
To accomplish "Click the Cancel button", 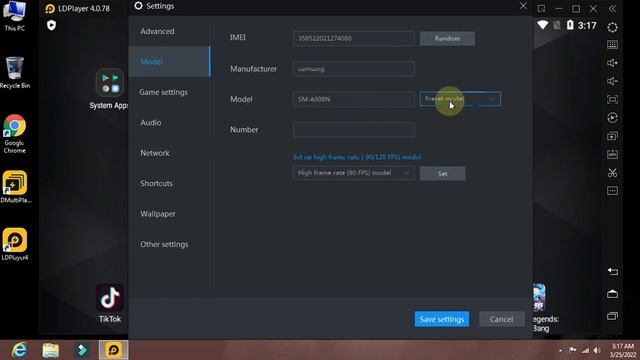I will click(501, 319).
